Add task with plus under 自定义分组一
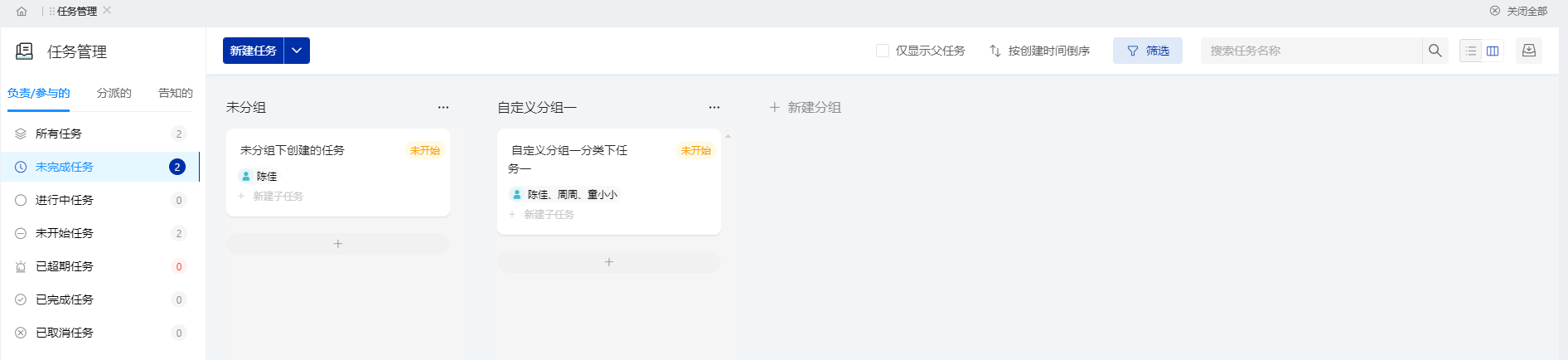The width and height of the screenshot is (1568, 360). point(609,262)
